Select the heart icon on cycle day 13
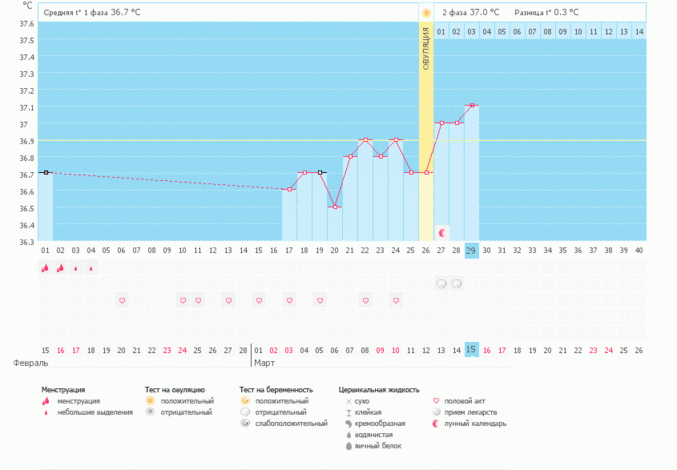Image resolution: width=677 pixels, height=470 pixels. (228, 300)
